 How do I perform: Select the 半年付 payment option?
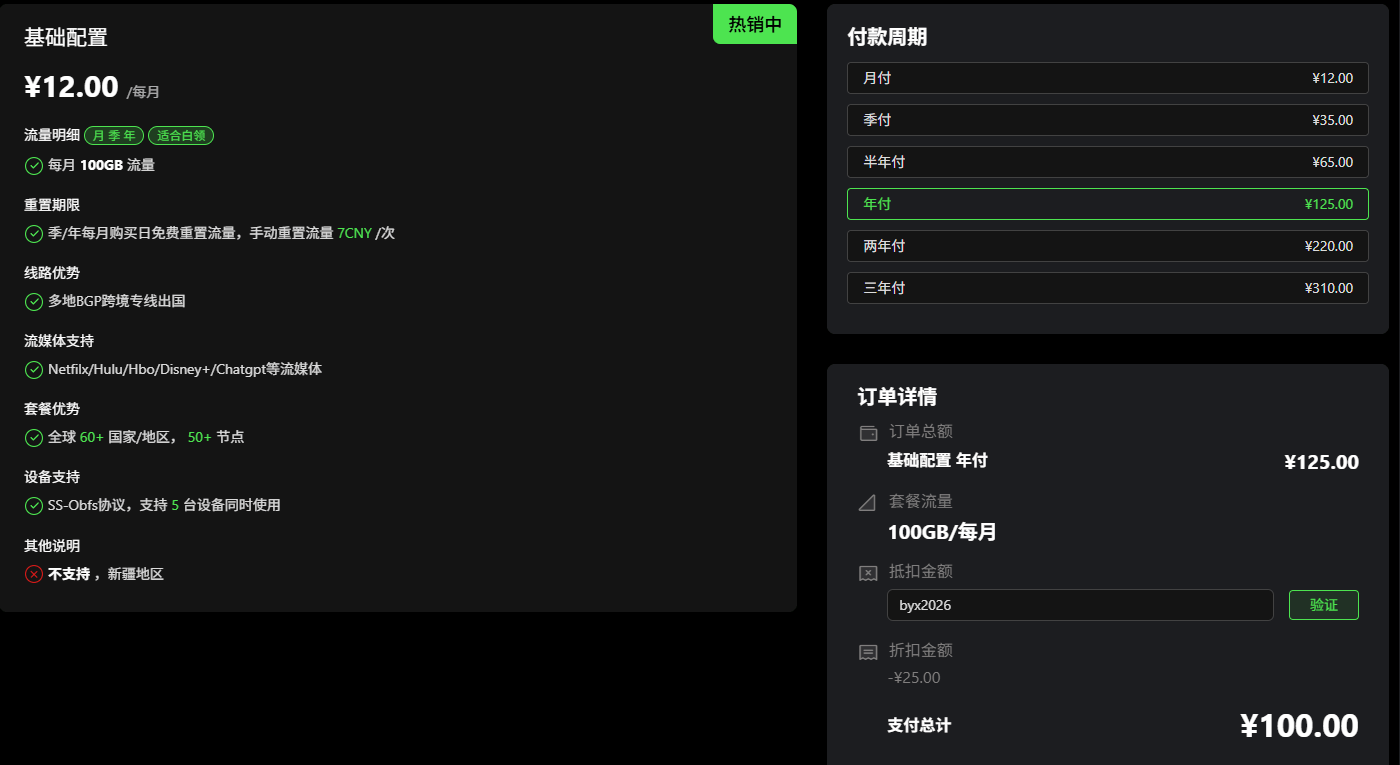coord(1107,162)
